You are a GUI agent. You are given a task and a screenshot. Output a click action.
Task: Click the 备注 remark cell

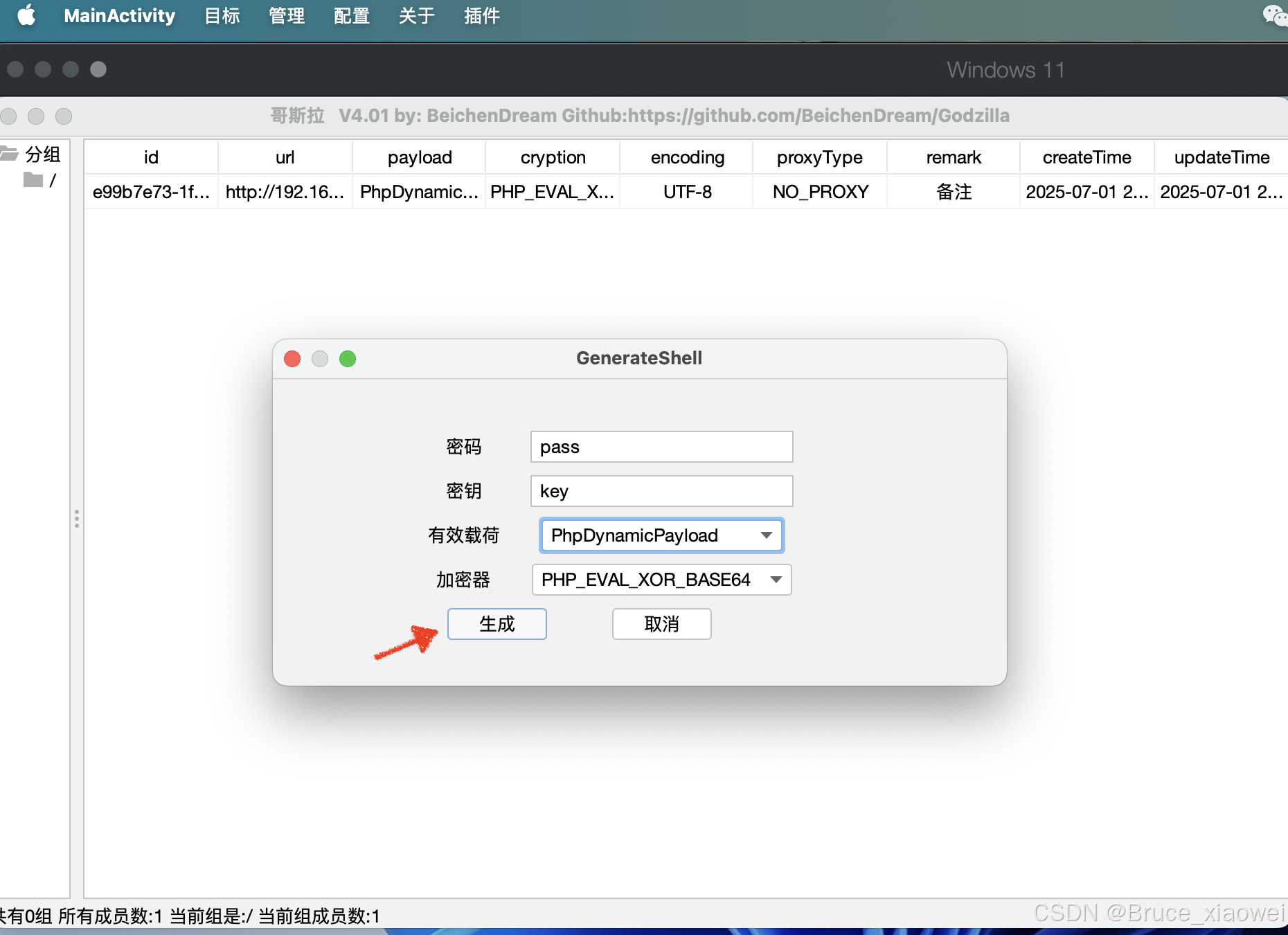[x=954, y=192]
